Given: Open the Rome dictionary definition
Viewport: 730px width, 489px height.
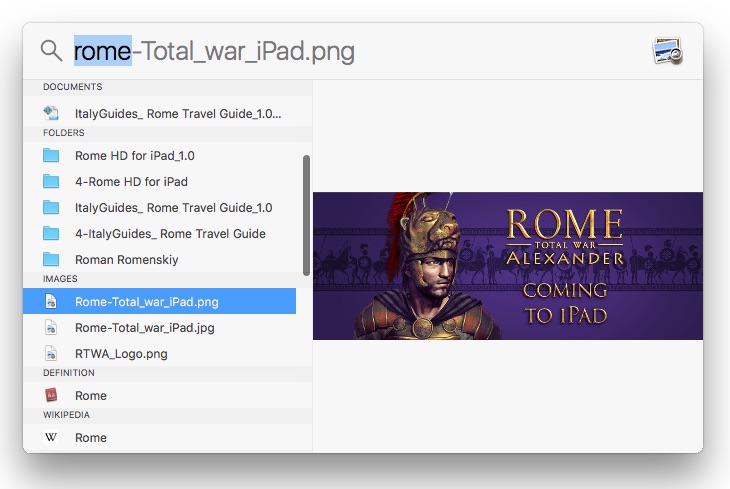Looking at the screenshot, I should pos(91,396).
